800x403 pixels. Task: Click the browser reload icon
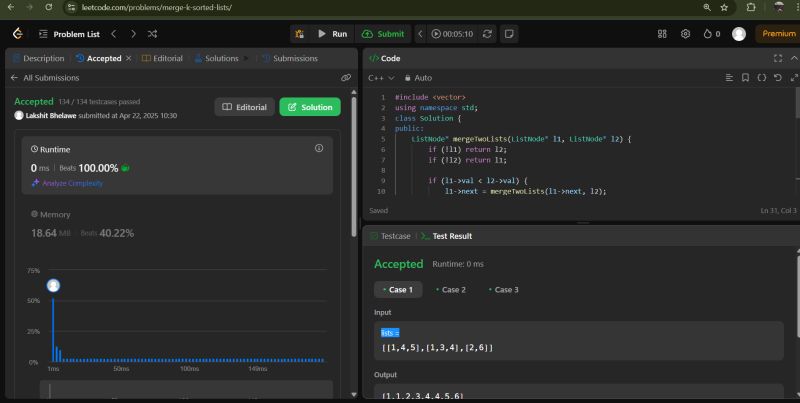click(48, 7)
